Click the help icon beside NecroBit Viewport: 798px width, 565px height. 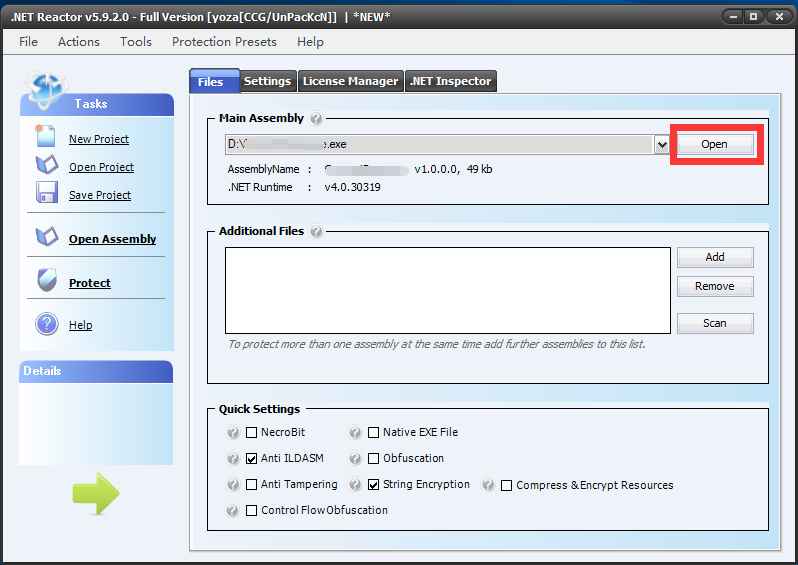(233, 433)
